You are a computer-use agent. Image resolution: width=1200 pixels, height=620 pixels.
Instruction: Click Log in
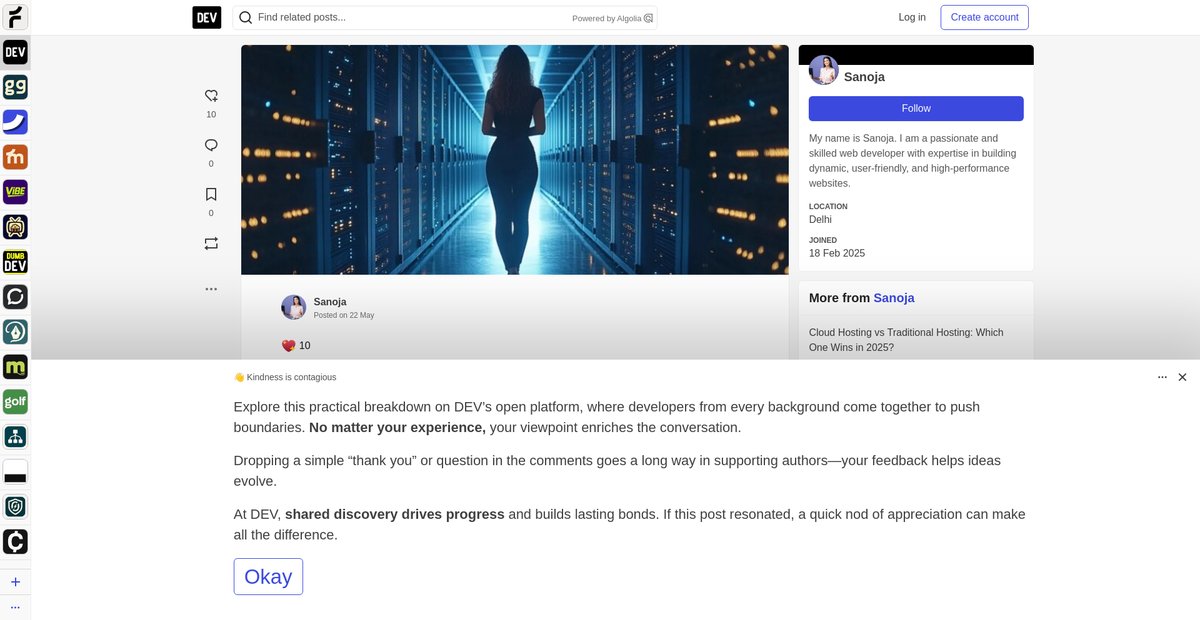[912, 17]
